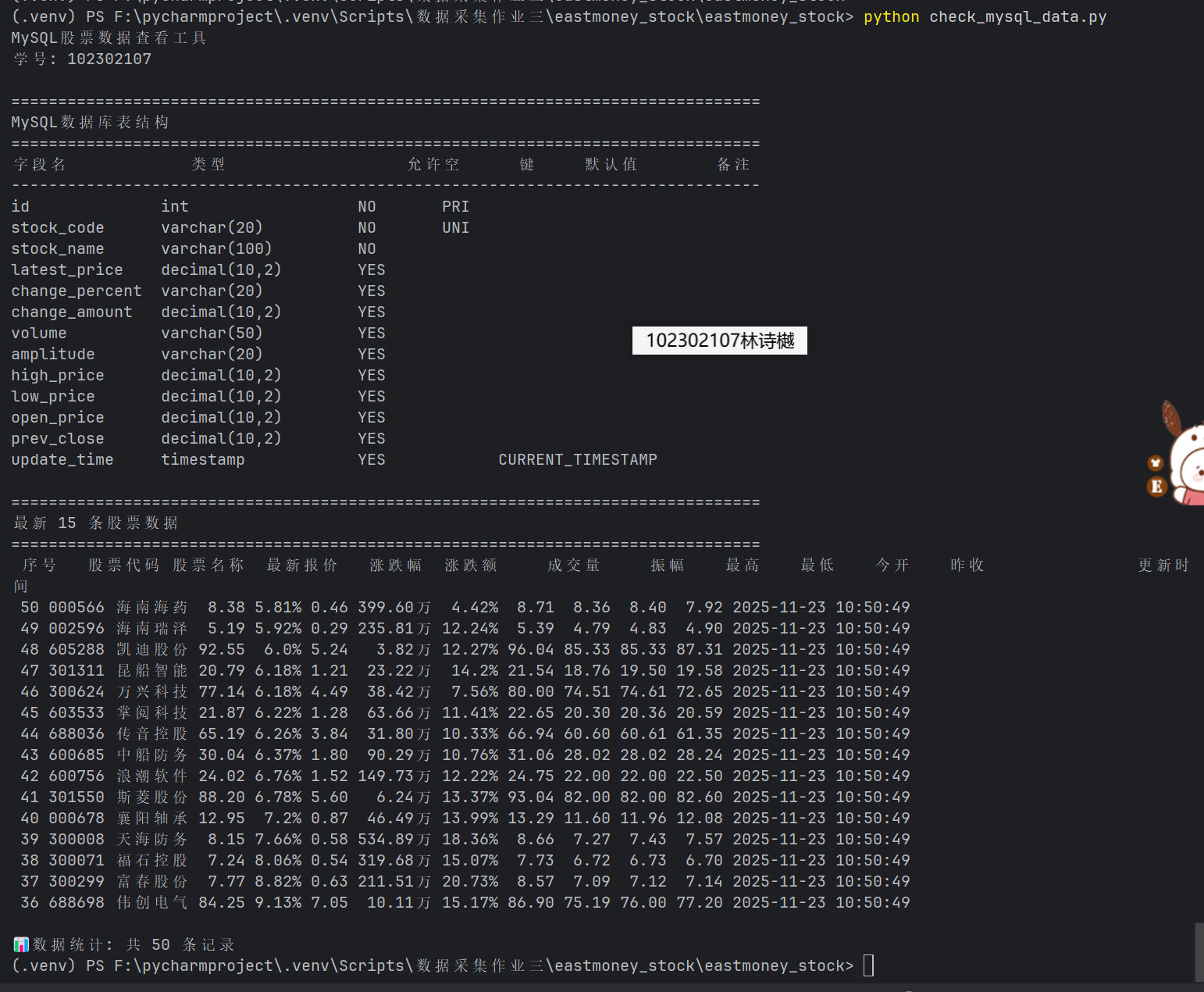Viewport: 1204px width, 992px height.
Task: Click stock code 000566
Action: [x=77, y=607]
